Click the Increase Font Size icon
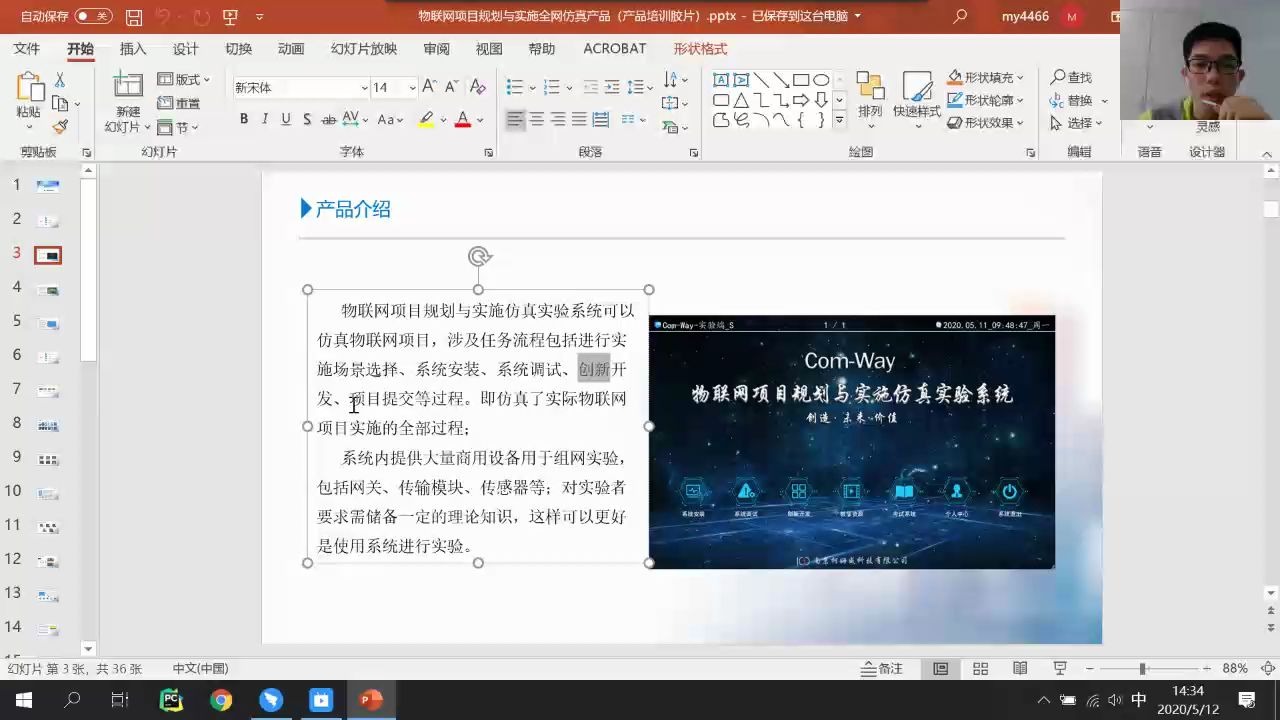The width and height of the screenshot is (1280, 720). [430, 87]
